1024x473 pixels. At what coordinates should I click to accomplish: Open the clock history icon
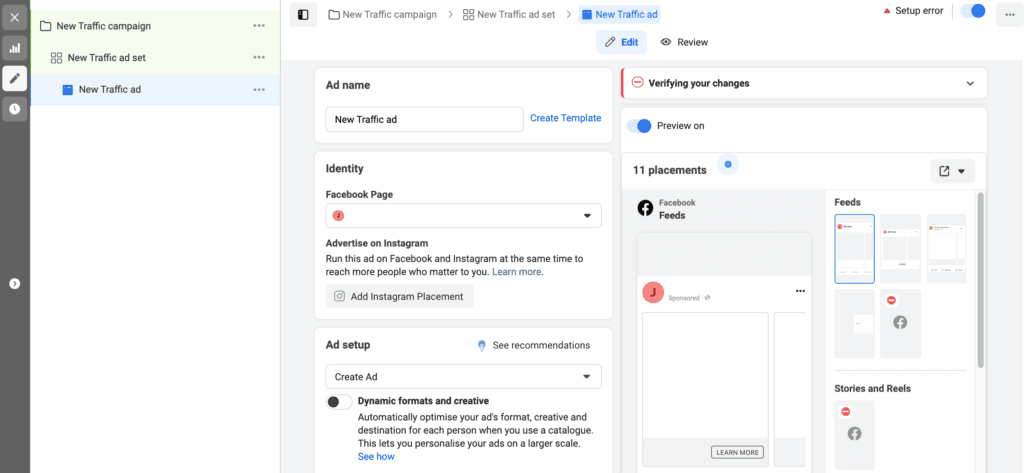point(14,108)
